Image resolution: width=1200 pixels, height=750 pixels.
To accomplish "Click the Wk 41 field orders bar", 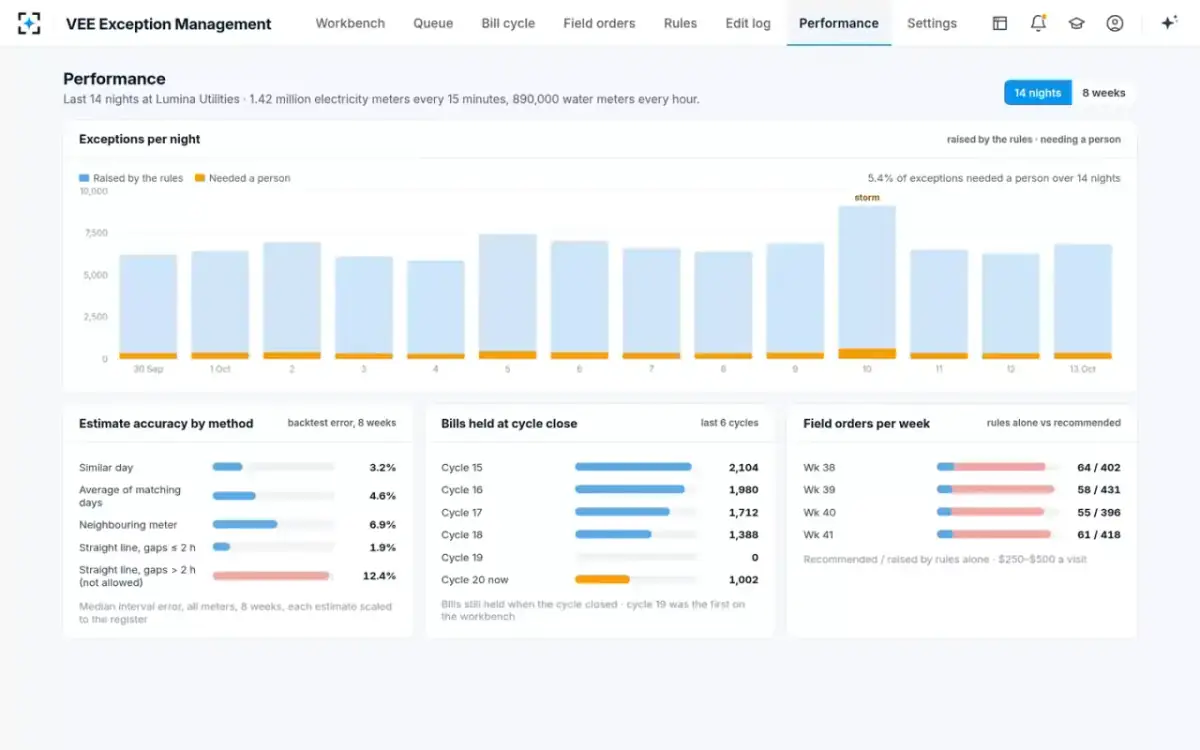I will pos(996,534).
